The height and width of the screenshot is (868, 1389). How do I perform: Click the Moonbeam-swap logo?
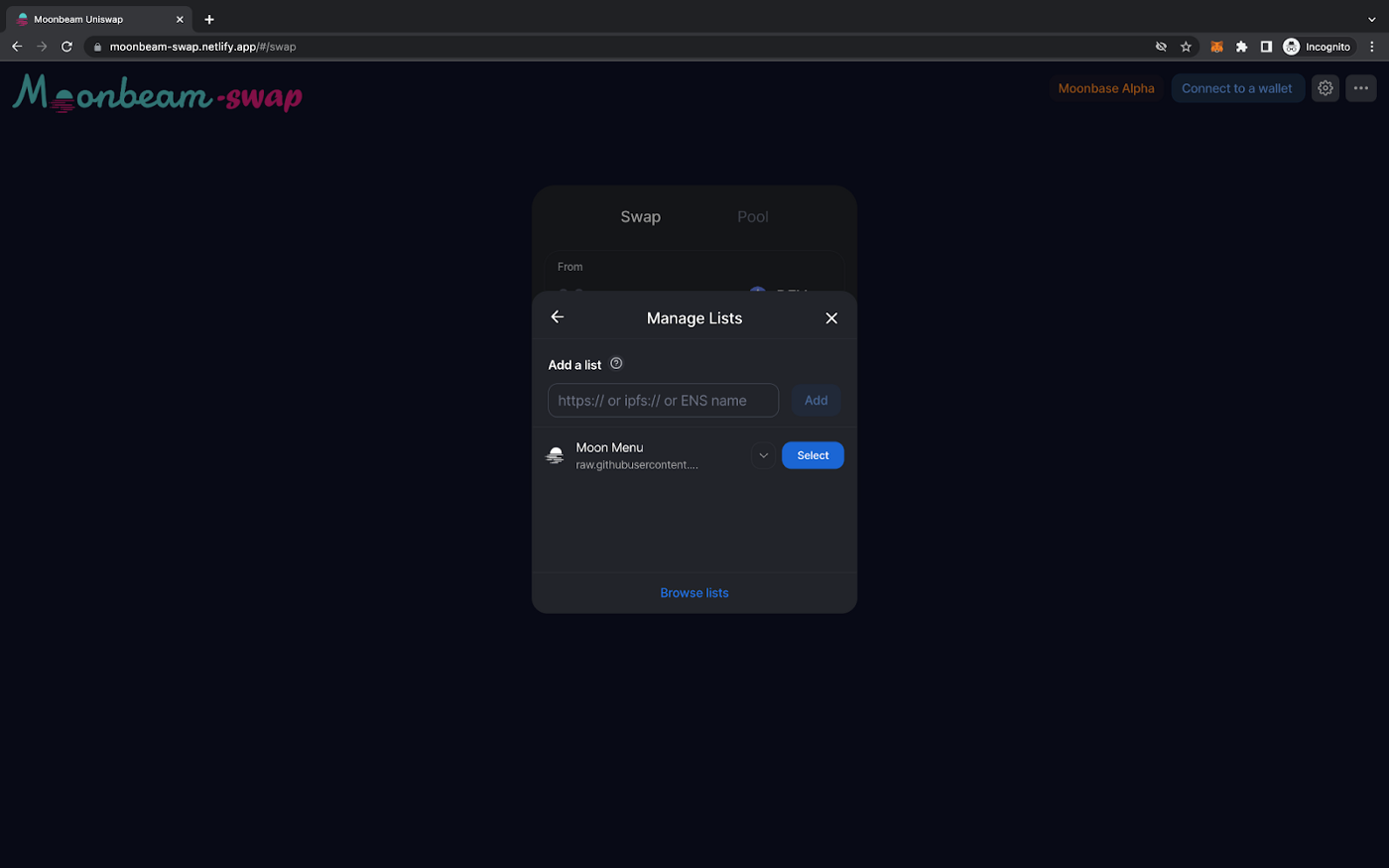[x=158, y=93]
